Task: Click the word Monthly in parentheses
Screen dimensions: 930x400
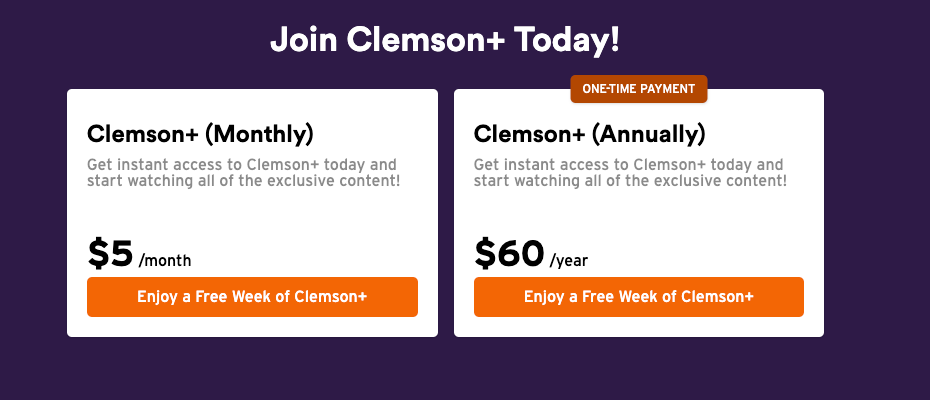Action: (x=258, y=133)
